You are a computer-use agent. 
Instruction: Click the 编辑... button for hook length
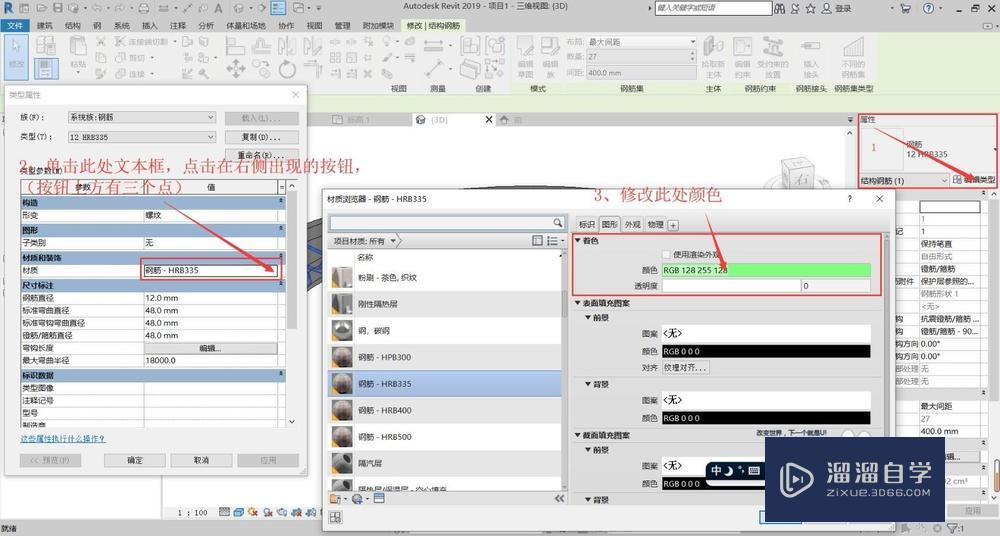coord(211,348)
